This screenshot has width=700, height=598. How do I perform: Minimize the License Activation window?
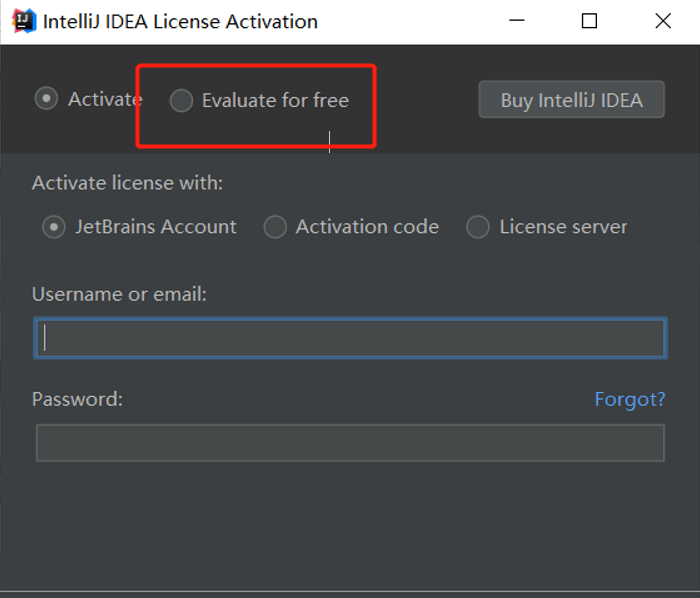coord(517,21)
